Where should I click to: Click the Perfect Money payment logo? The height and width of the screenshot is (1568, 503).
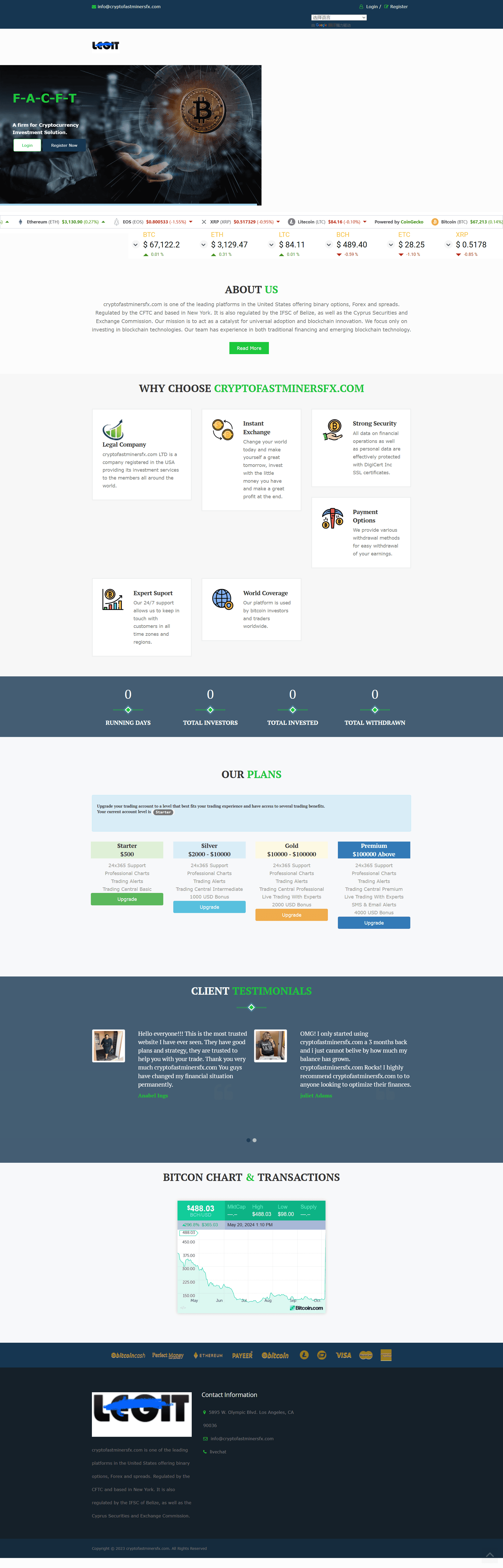coord(168,1356)
